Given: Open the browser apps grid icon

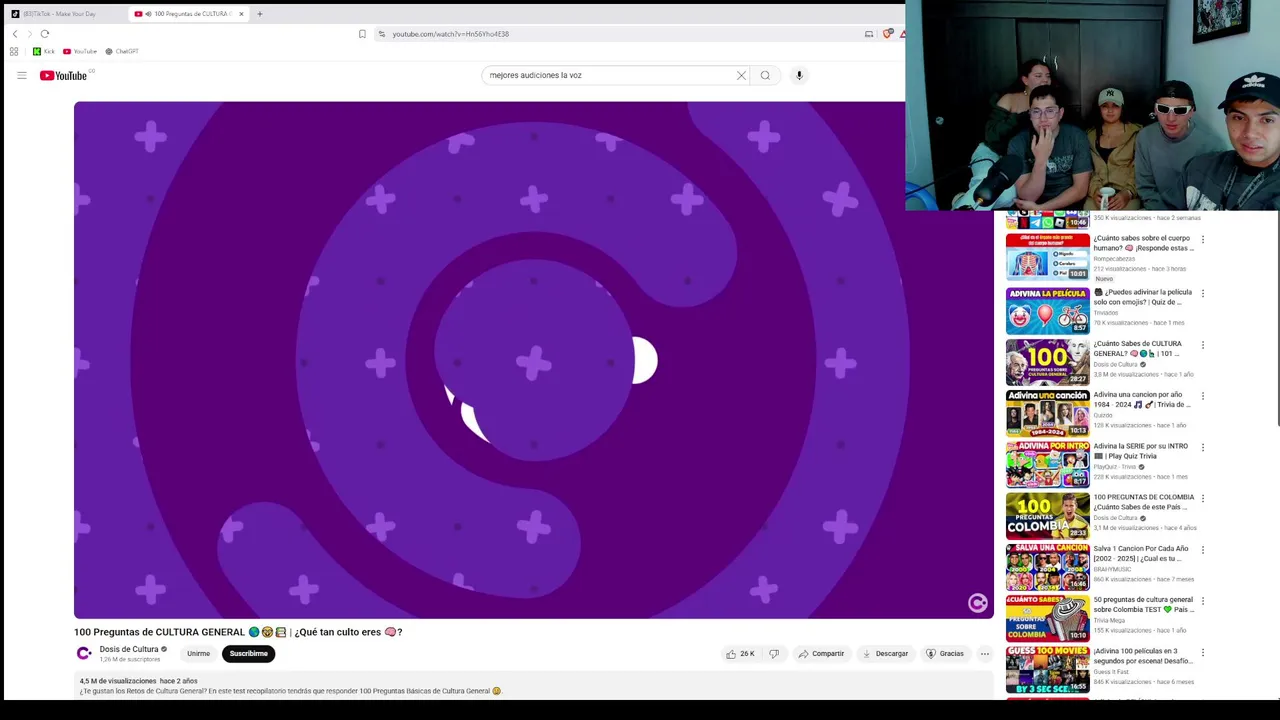Looking at the screenshot, I should point(14,51).
